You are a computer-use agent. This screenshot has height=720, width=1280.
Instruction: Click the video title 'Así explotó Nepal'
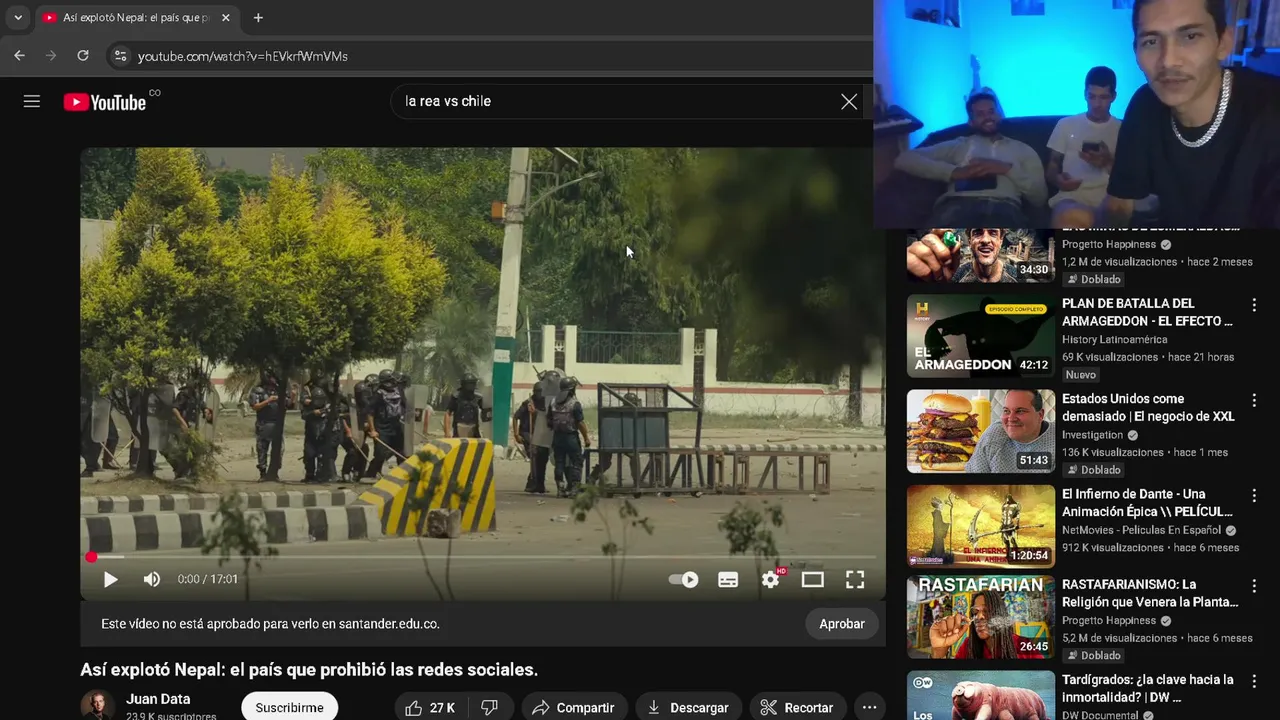tap(309, 670)
